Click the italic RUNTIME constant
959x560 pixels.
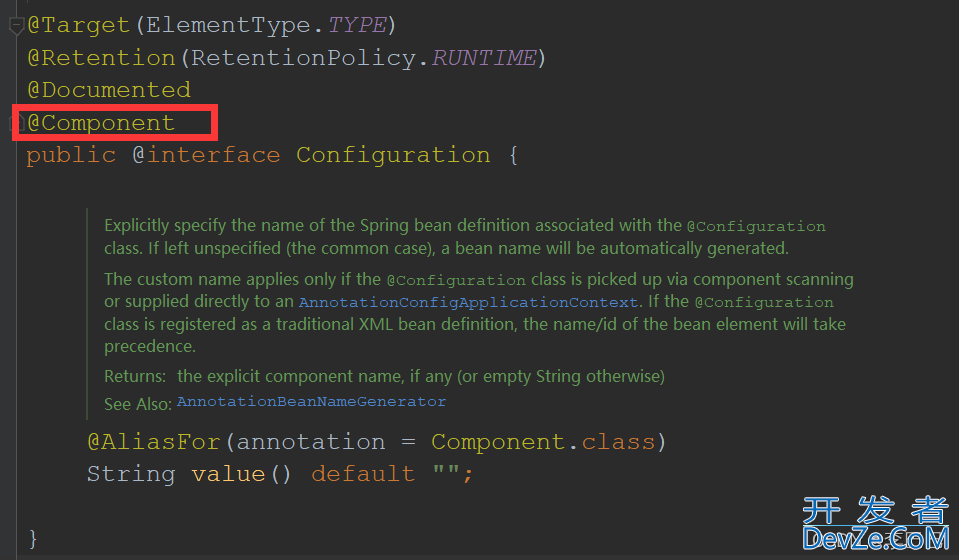pos(484,57)
